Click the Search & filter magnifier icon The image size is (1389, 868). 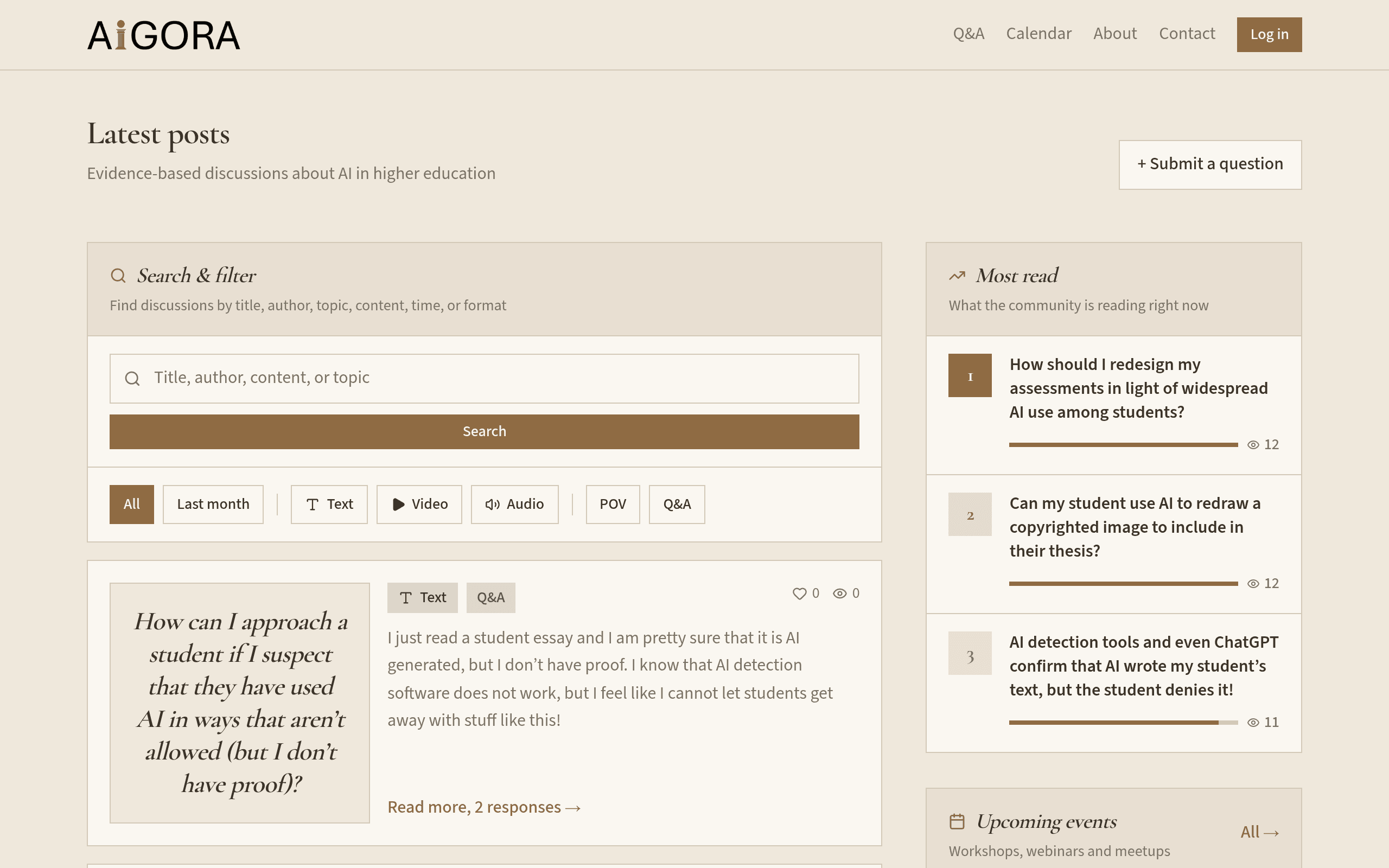[118, 276]
